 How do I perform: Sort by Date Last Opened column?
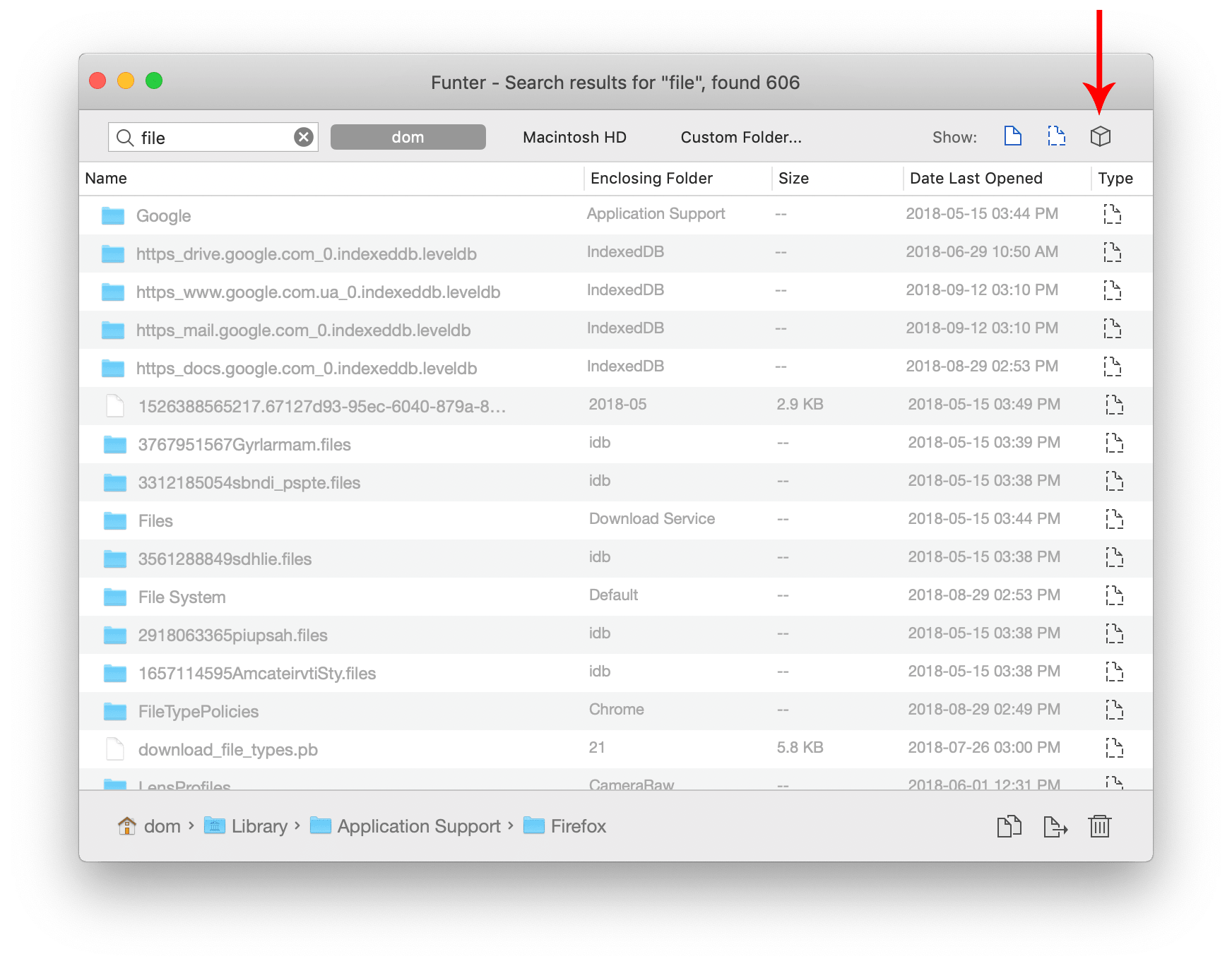point(976,178)
